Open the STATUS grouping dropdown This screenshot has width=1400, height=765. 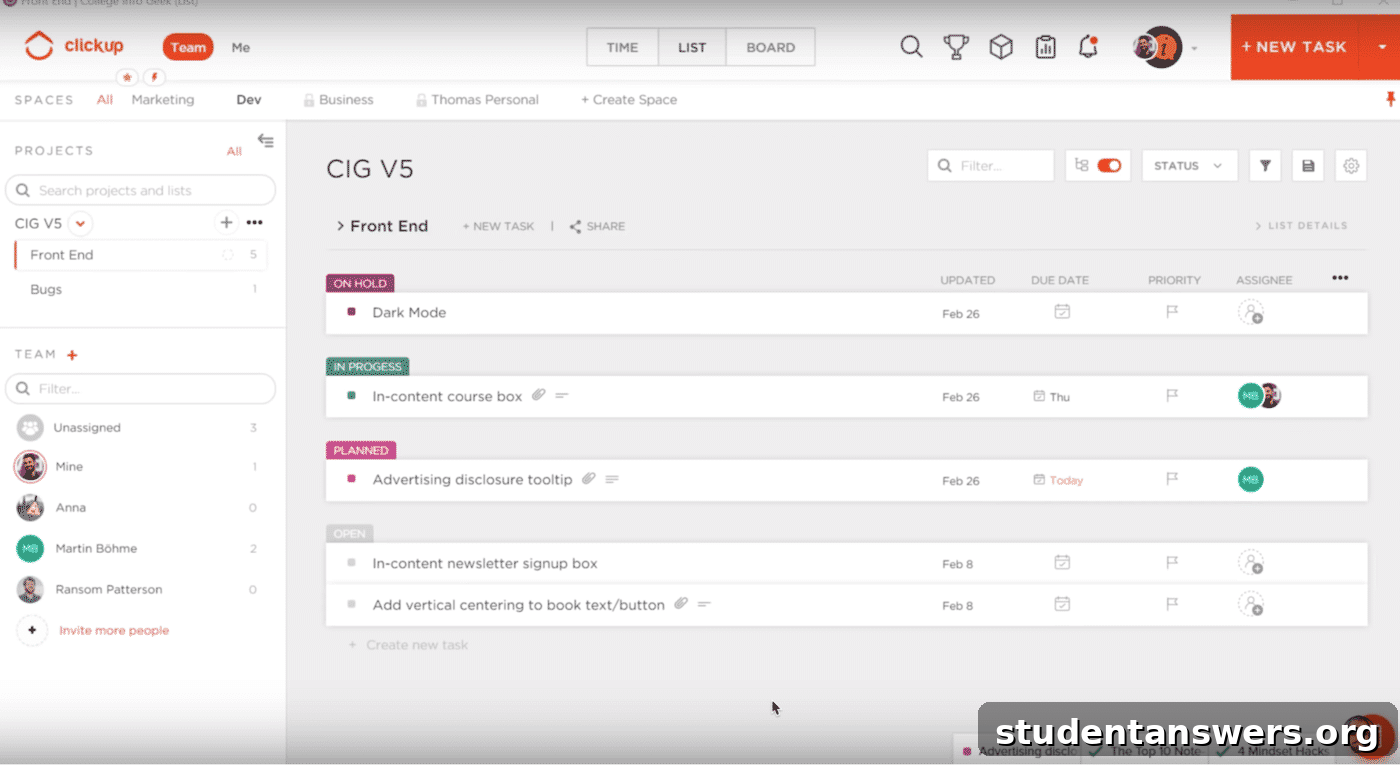pyautogui.click(x=1189, y=166)
